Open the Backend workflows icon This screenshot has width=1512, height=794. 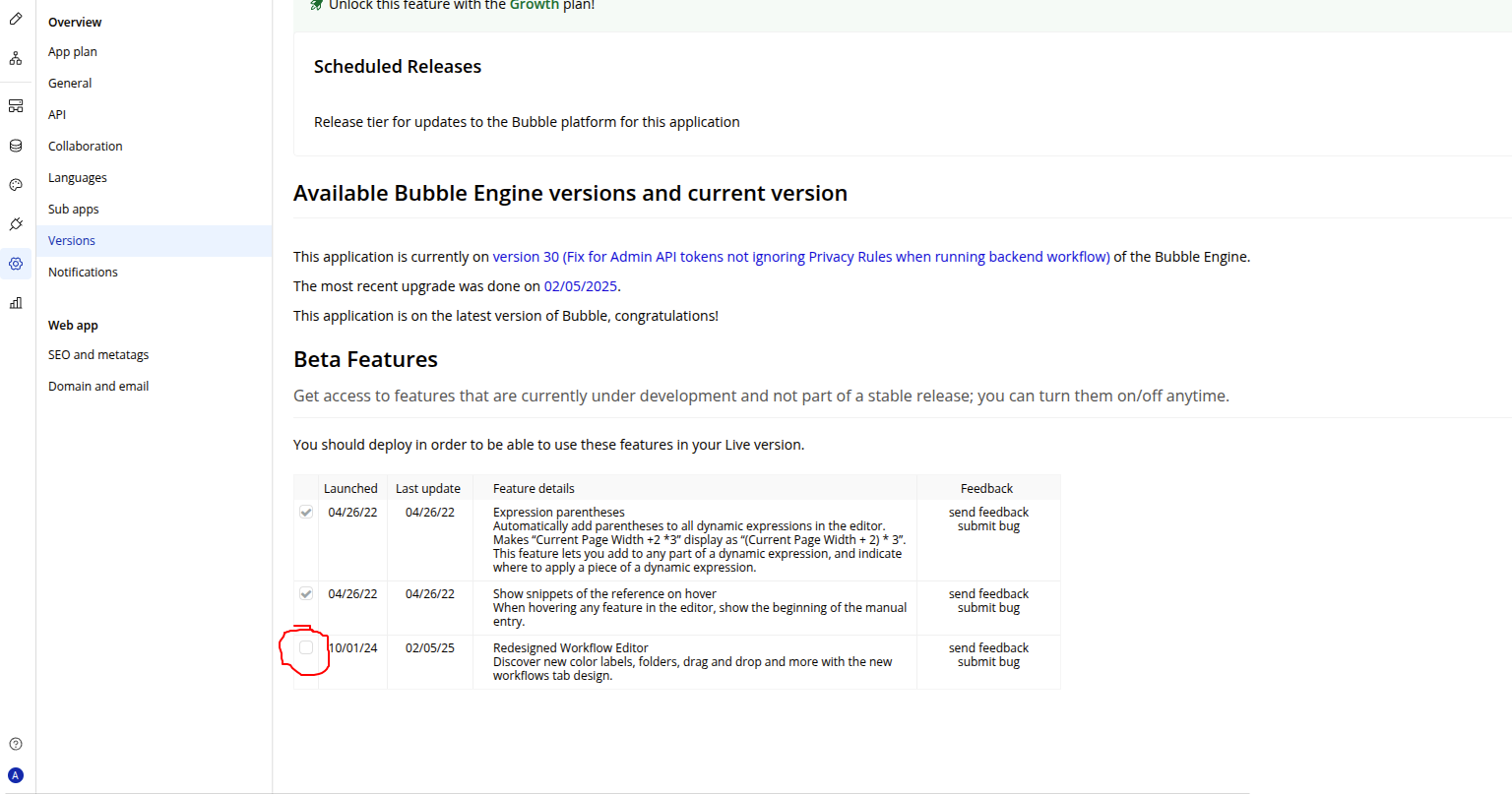coord(16,106)
